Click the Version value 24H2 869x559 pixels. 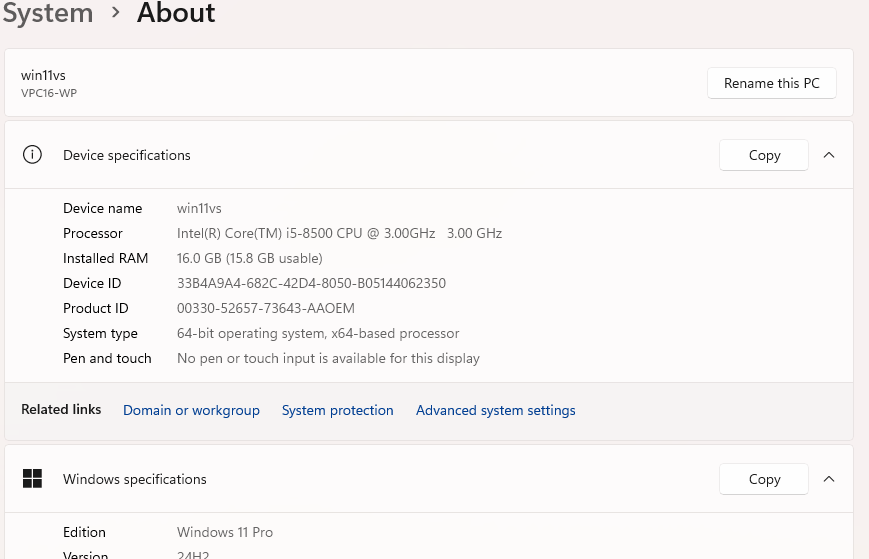(x=193, y=555)
